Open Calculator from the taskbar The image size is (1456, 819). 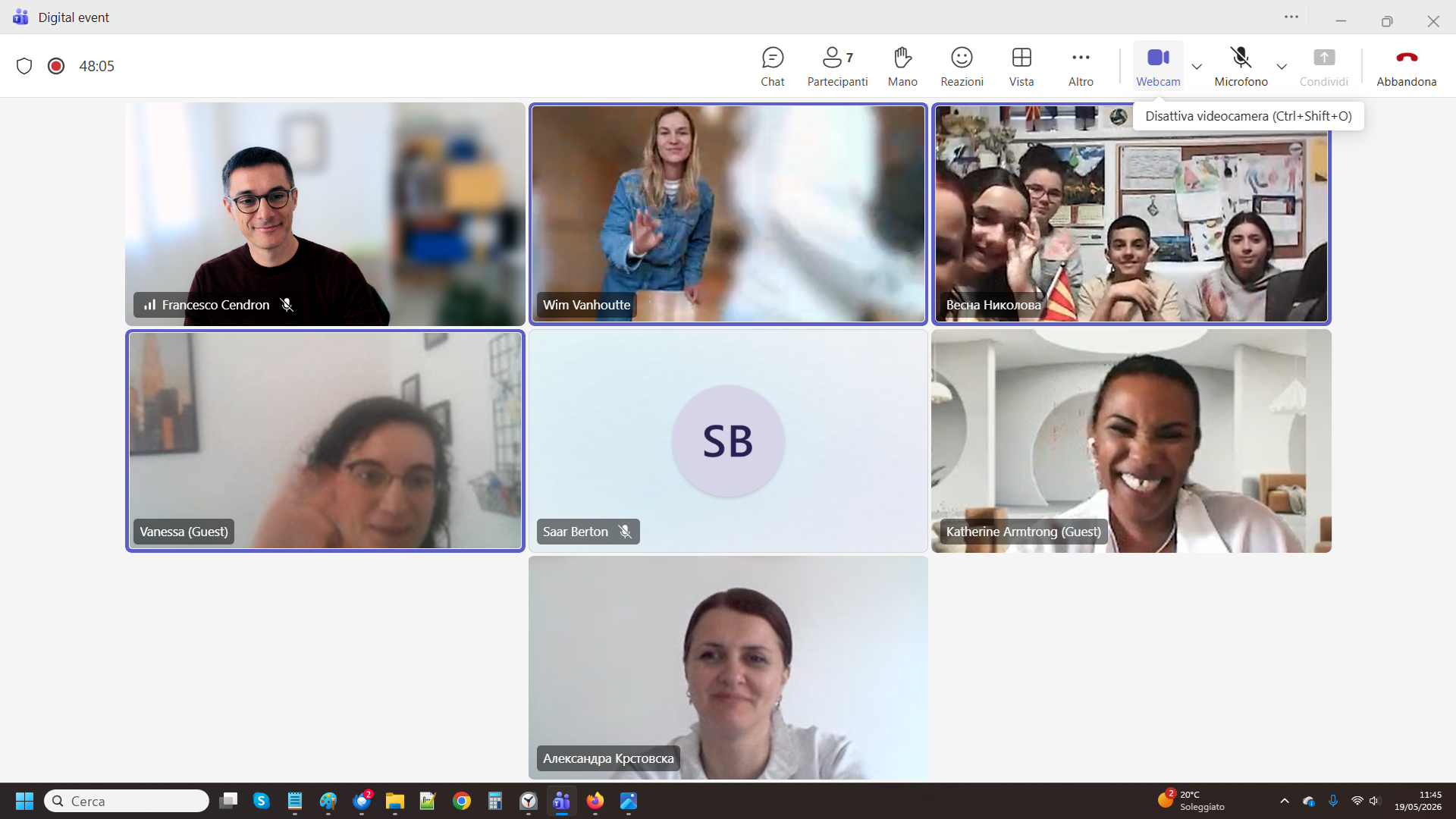pos(495,801)
